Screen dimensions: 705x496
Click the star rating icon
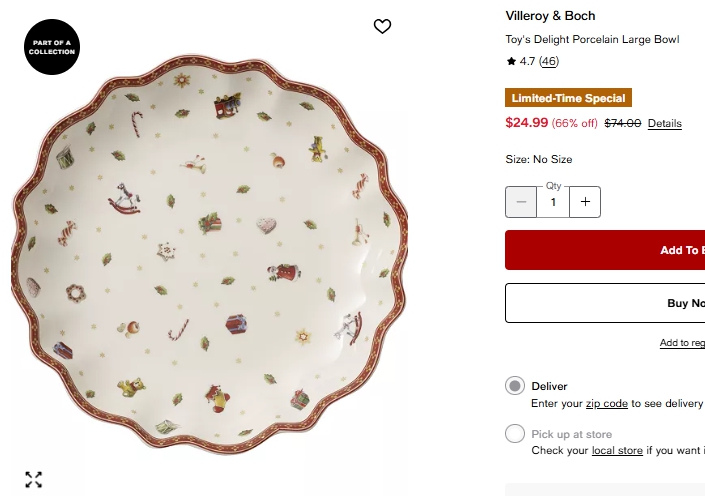coord(512,62)
